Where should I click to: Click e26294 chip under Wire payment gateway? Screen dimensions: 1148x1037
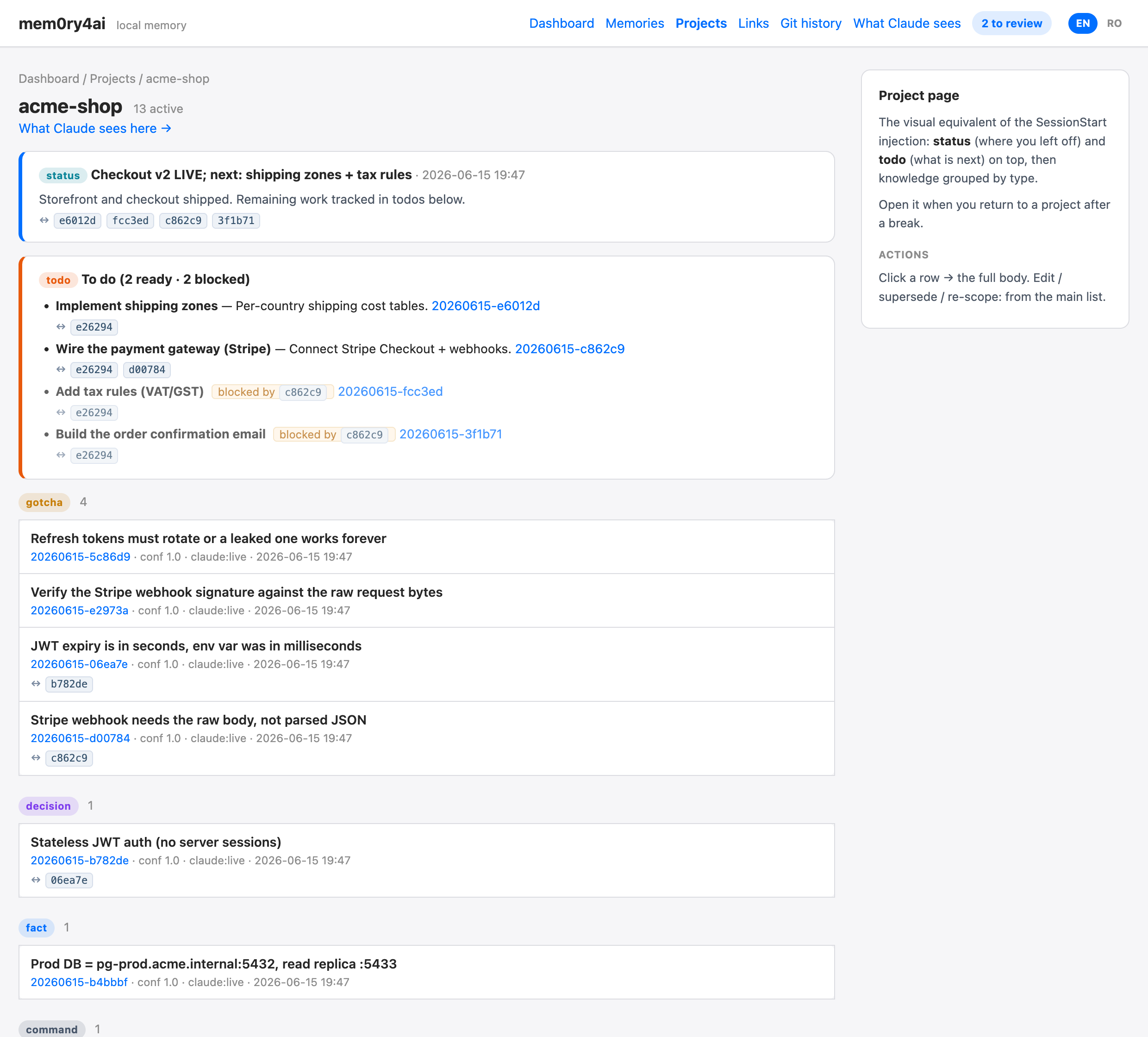pyautogui.click(x=94, y=369)
